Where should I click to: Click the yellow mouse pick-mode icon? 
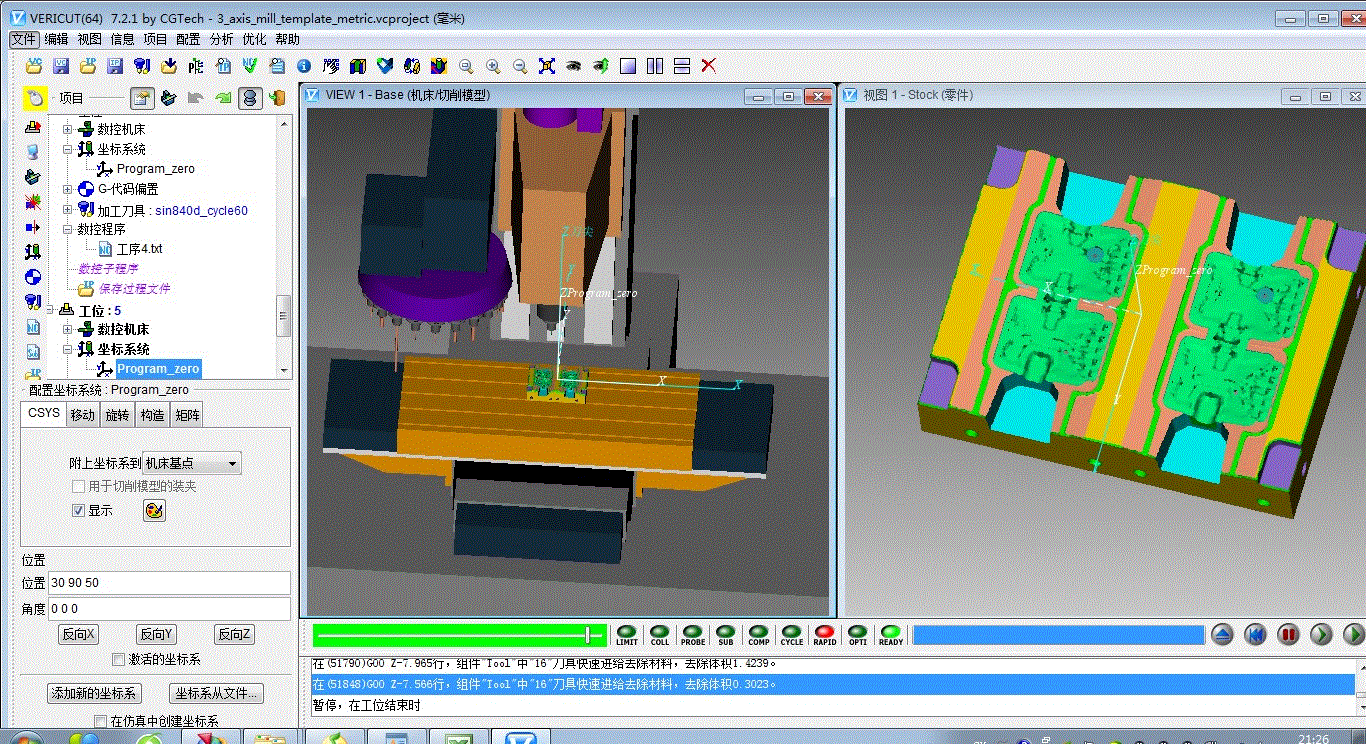pyautogui.click(x=36, y=98)
